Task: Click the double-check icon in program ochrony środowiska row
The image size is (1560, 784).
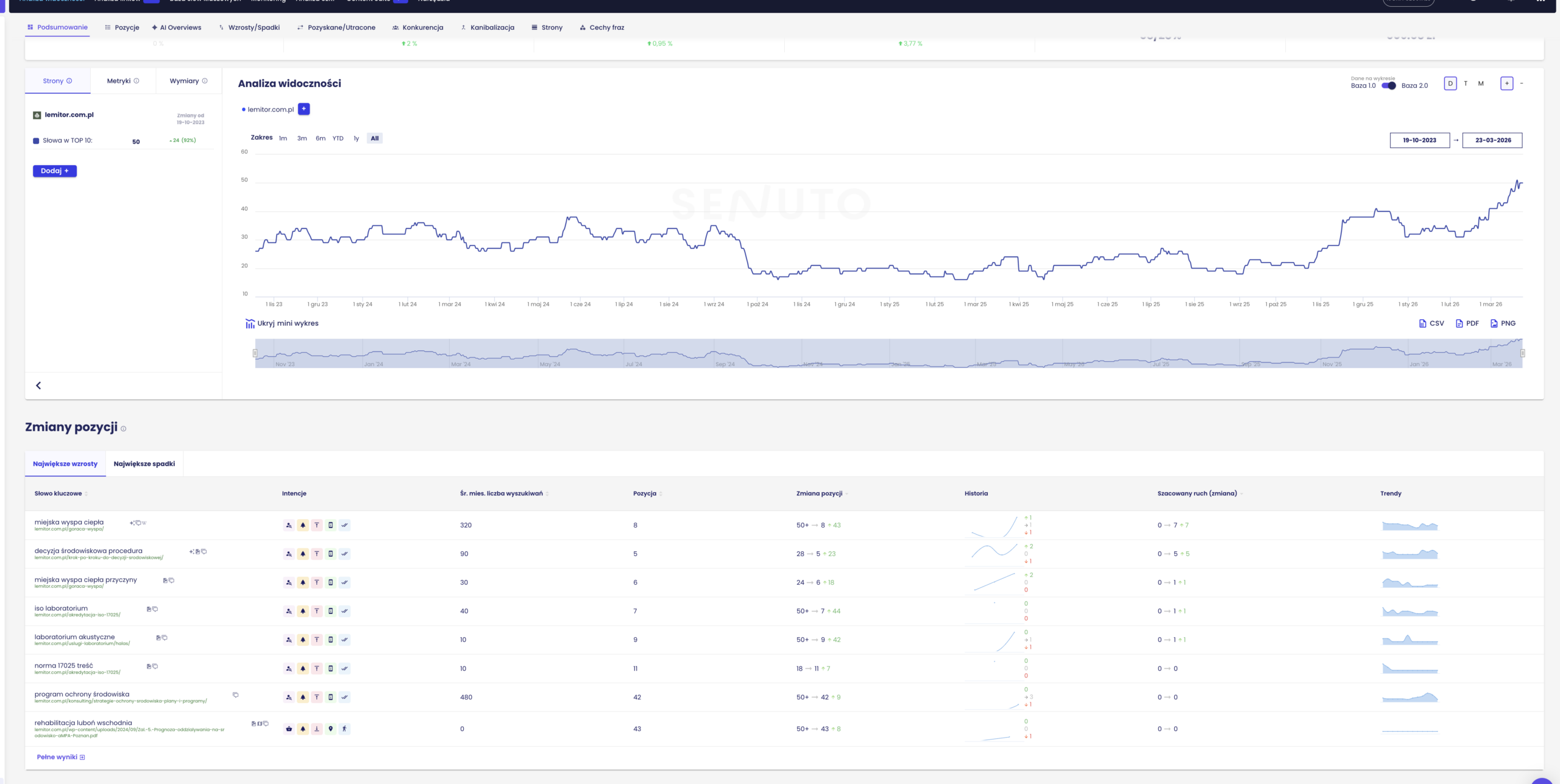Action: pos(345,697)
